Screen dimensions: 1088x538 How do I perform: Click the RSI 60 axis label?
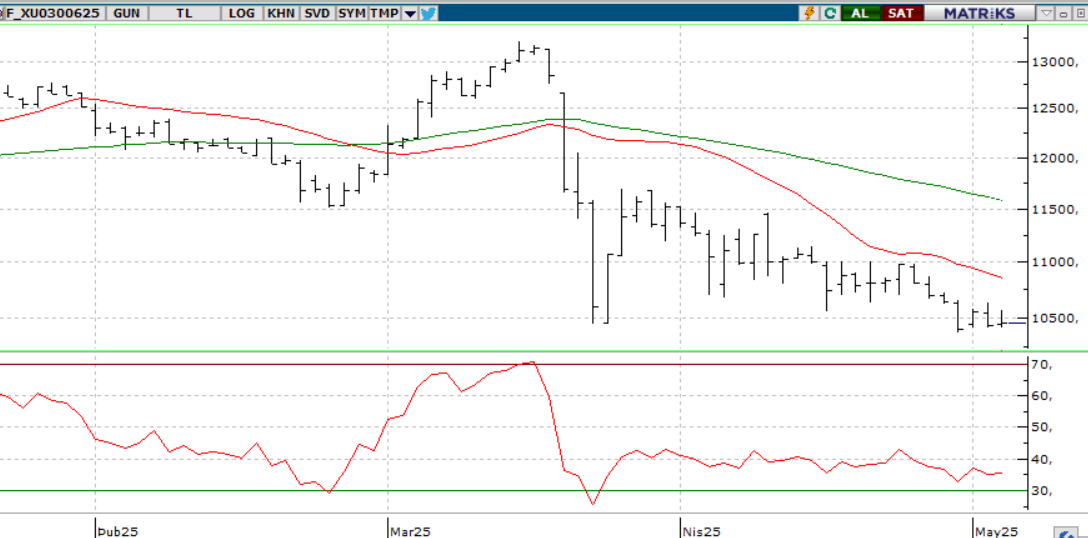[x=1042, y=396]
